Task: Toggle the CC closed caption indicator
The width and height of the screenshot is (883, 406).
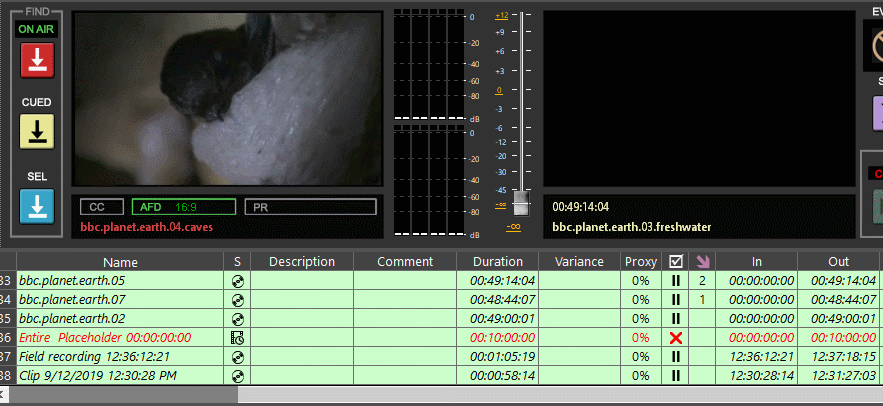Action: pos(102,207)
